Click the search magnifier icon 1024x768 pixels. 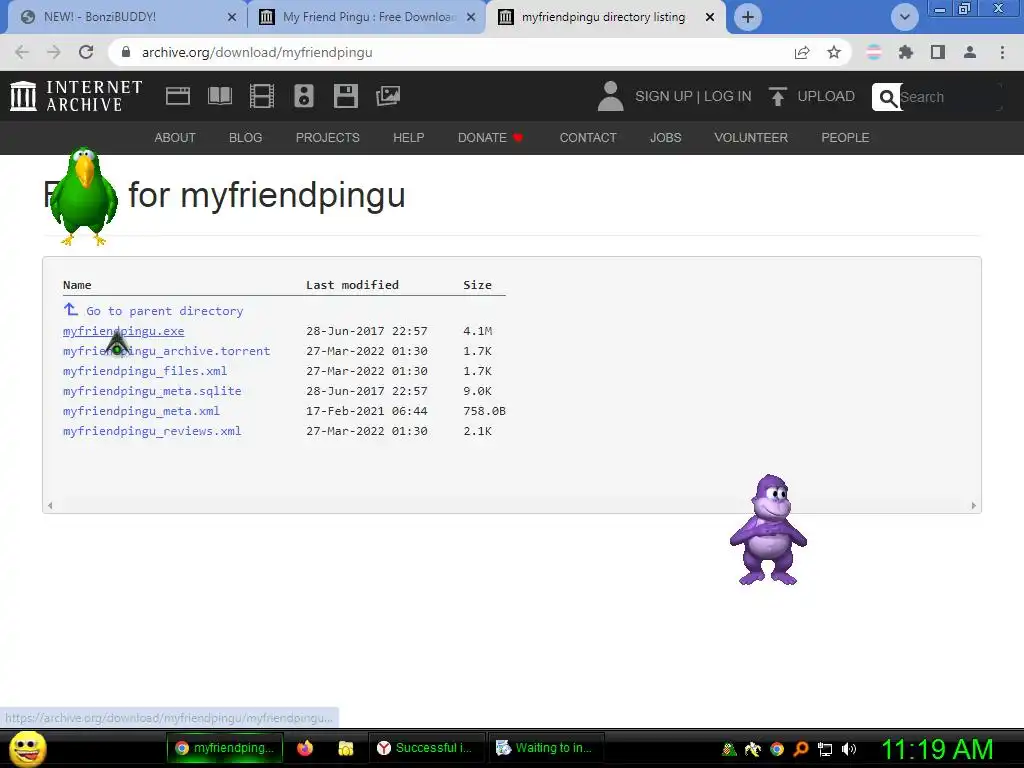tap(887, 97)
